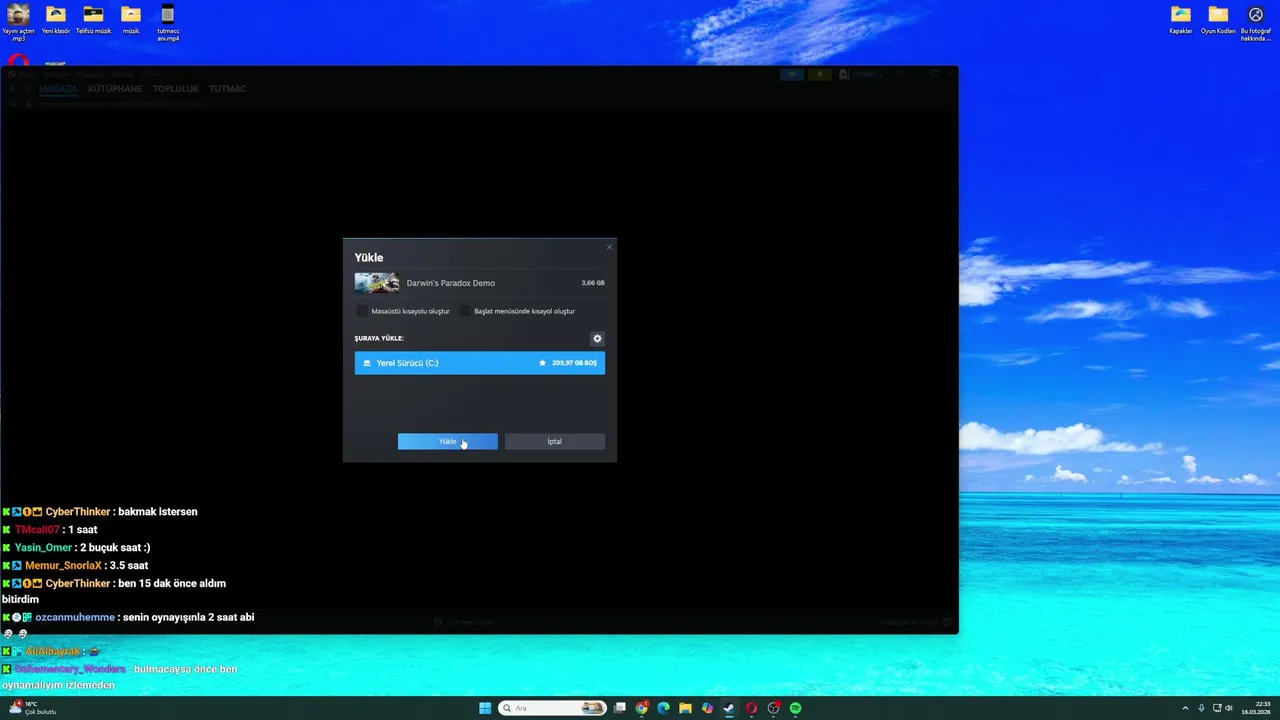Click the '3,66 GB' size text
Screen dimensions: 1280x720
(x=593, y=283)
